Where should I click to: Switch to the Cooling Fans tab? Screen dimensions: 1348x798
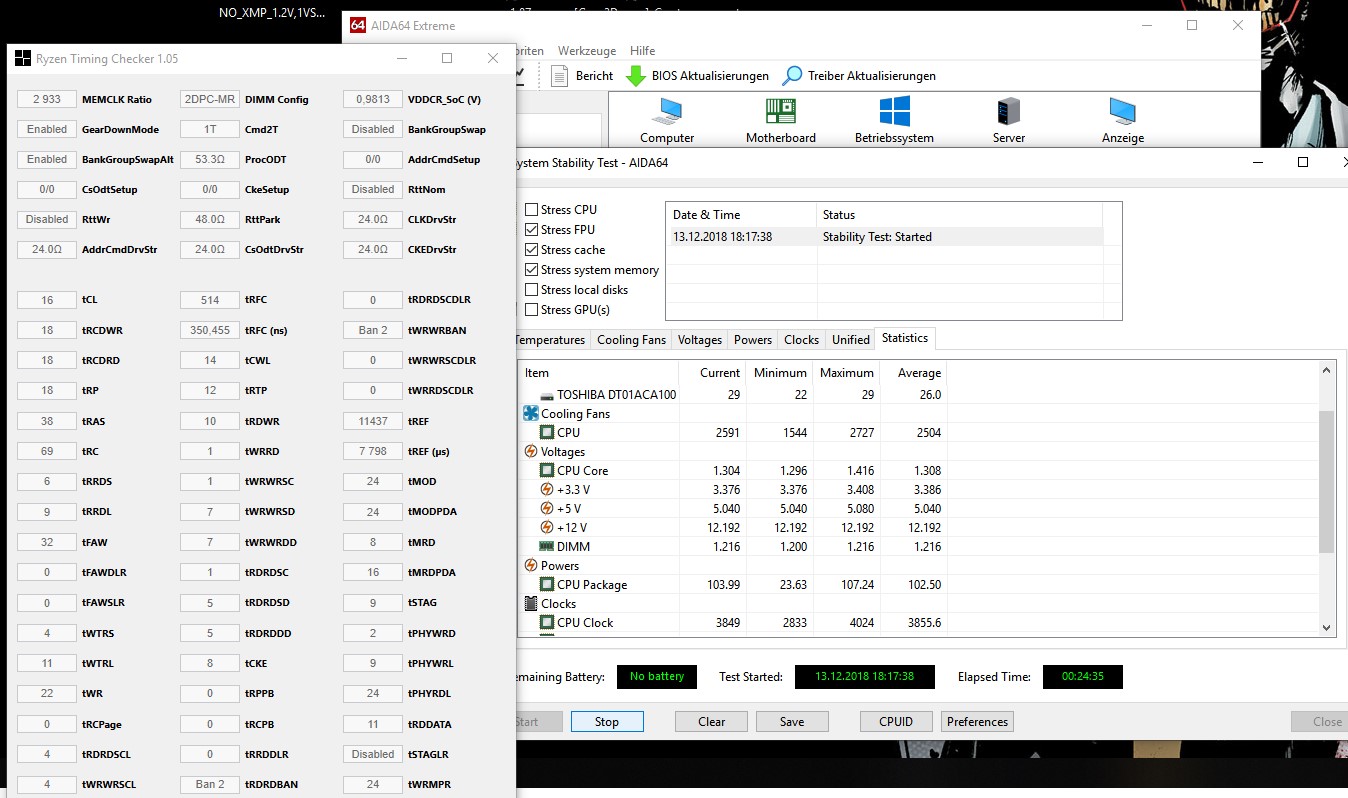[631, 340]
